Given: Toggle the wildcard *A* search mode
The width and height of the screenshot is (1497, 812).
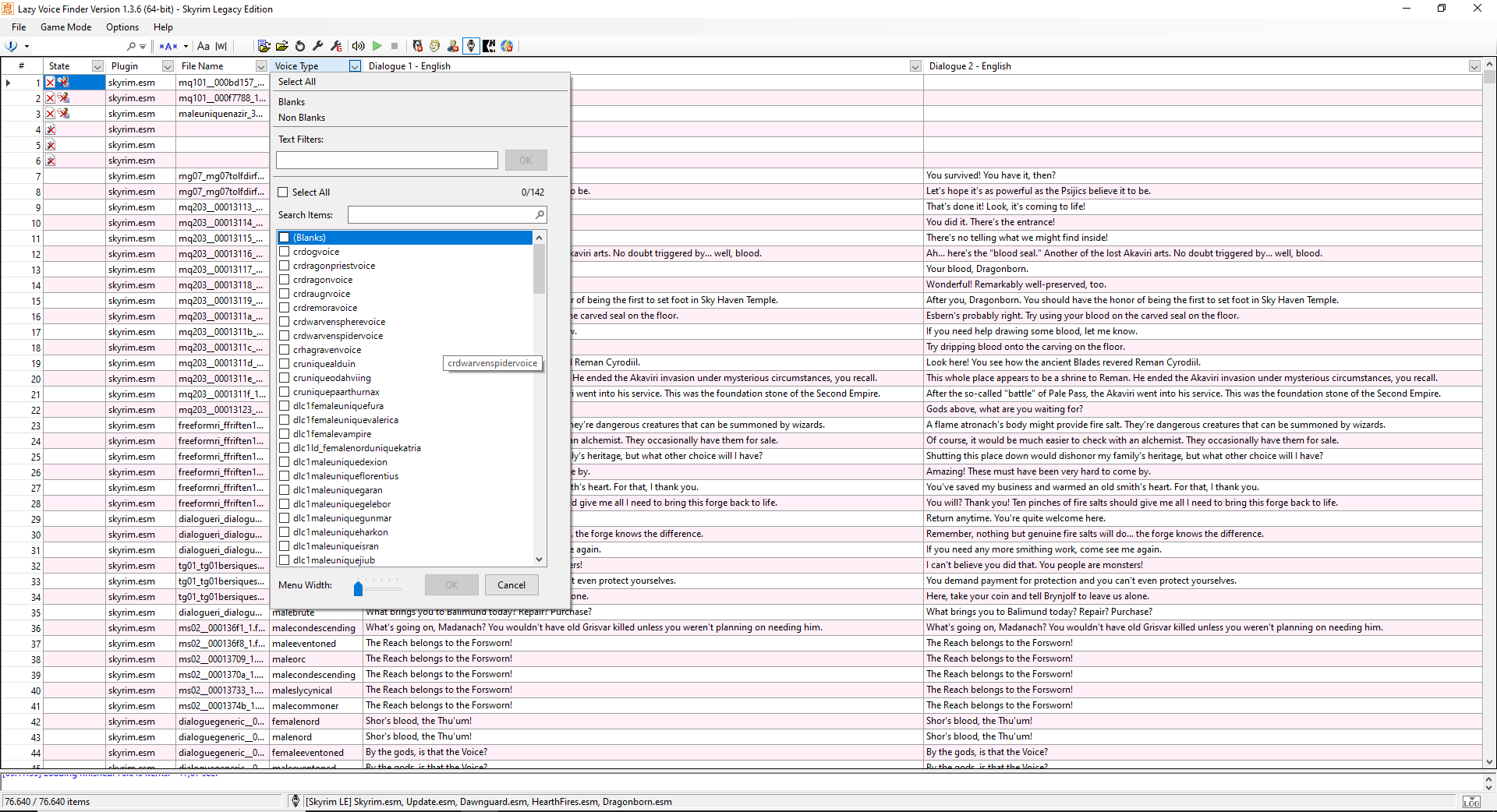Looking at the screenshot, I should (x=168, y=46).
